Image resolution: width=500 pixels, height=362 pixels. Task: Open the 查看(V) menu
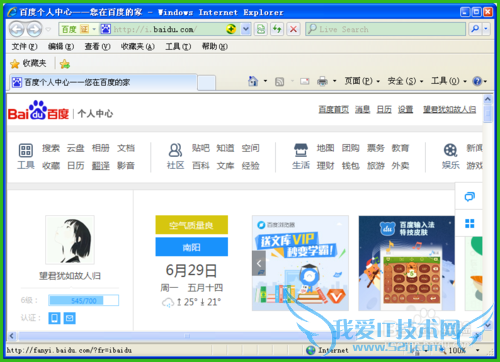pyautogui.click(x=97, y=46)
